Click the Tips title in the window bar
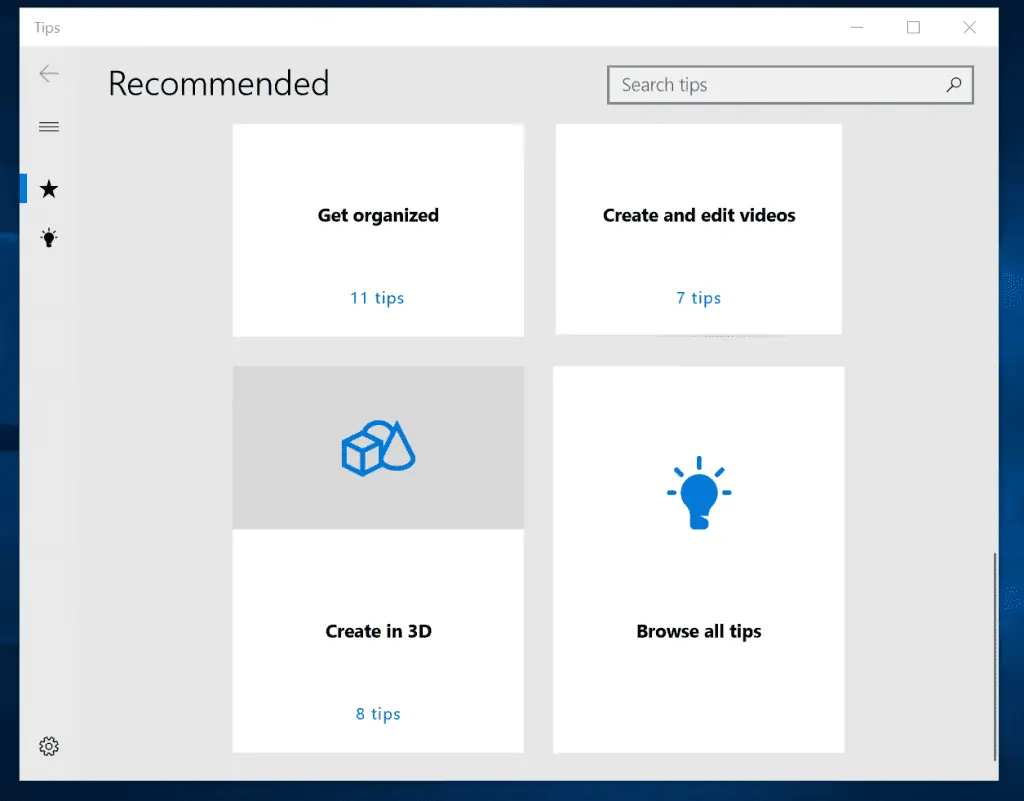The width and height of the screenshot is (1024, 801). coord(46,27)
